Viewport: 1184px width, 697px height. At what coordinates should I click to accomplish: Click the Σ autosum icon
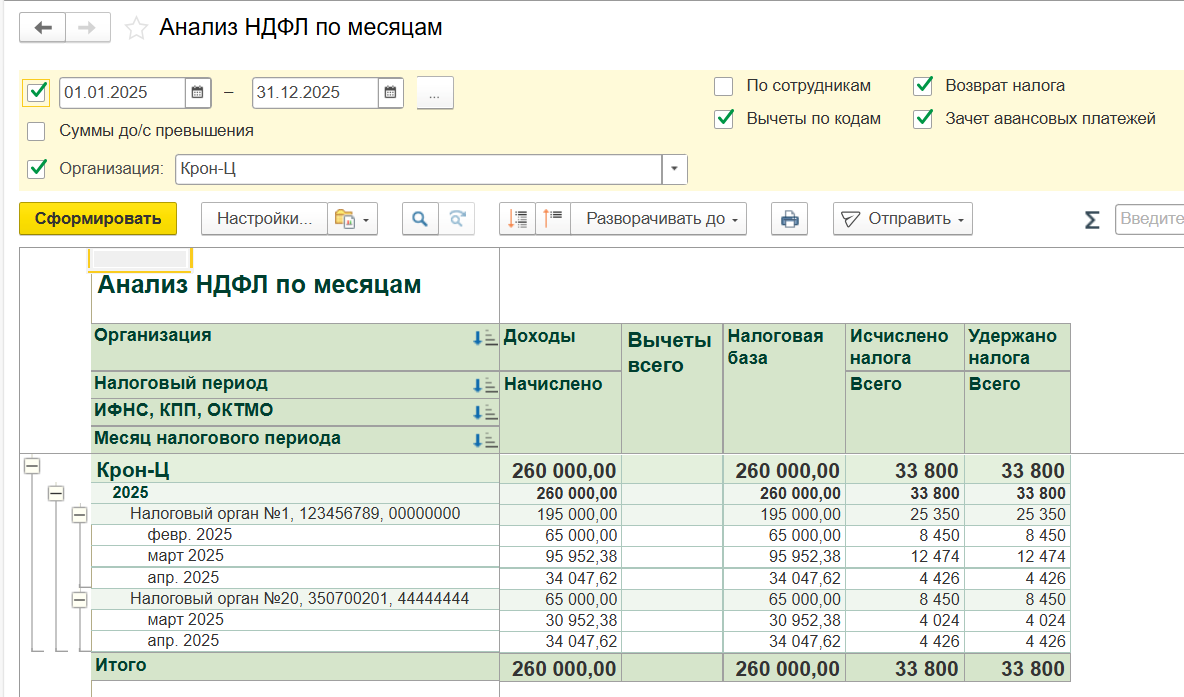pyautogui.click(x=1092, y=218)
